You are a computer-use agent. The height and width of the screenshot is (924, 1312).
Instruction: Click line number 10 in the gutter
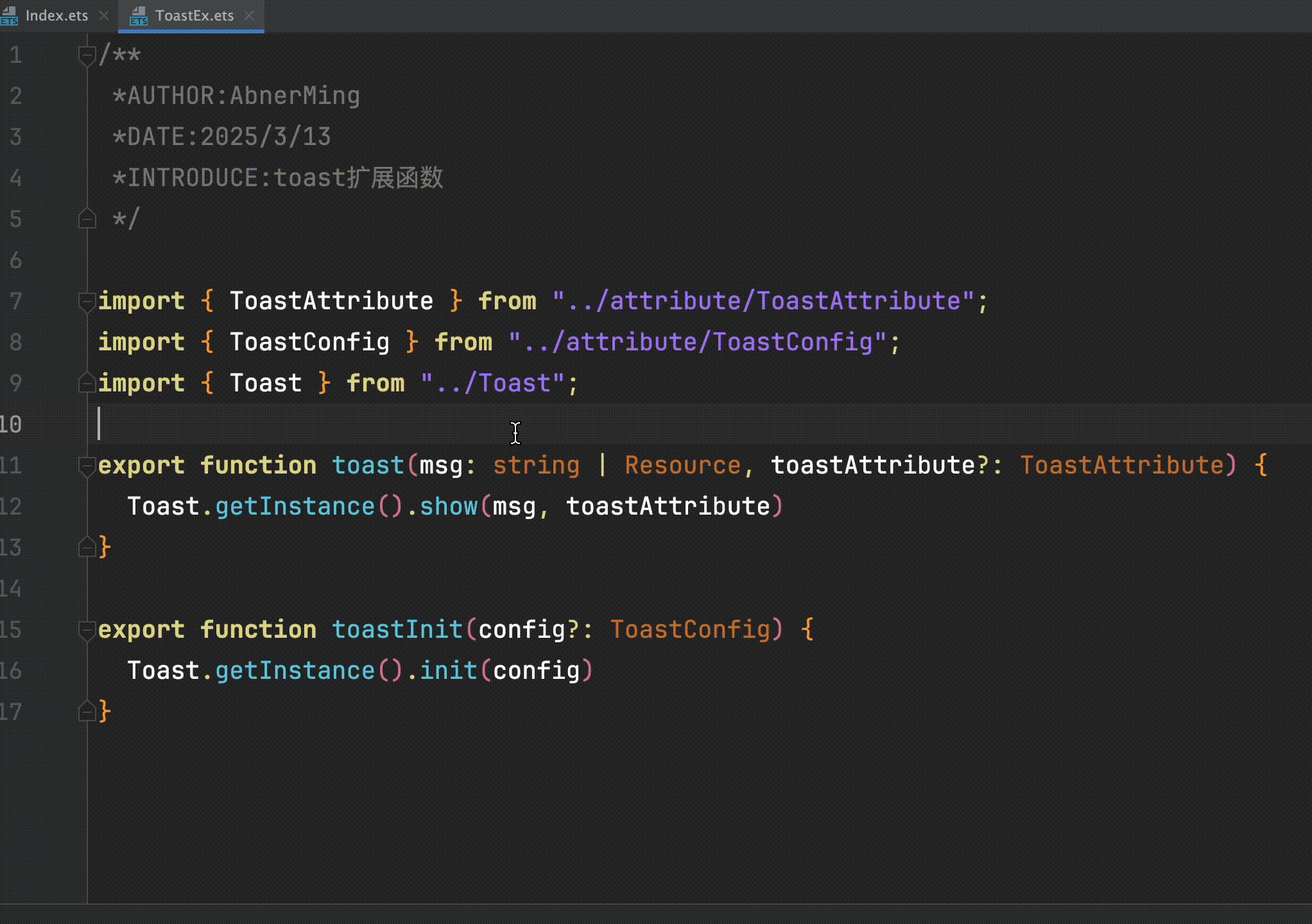pyautogui.click(x=12, y=424)
